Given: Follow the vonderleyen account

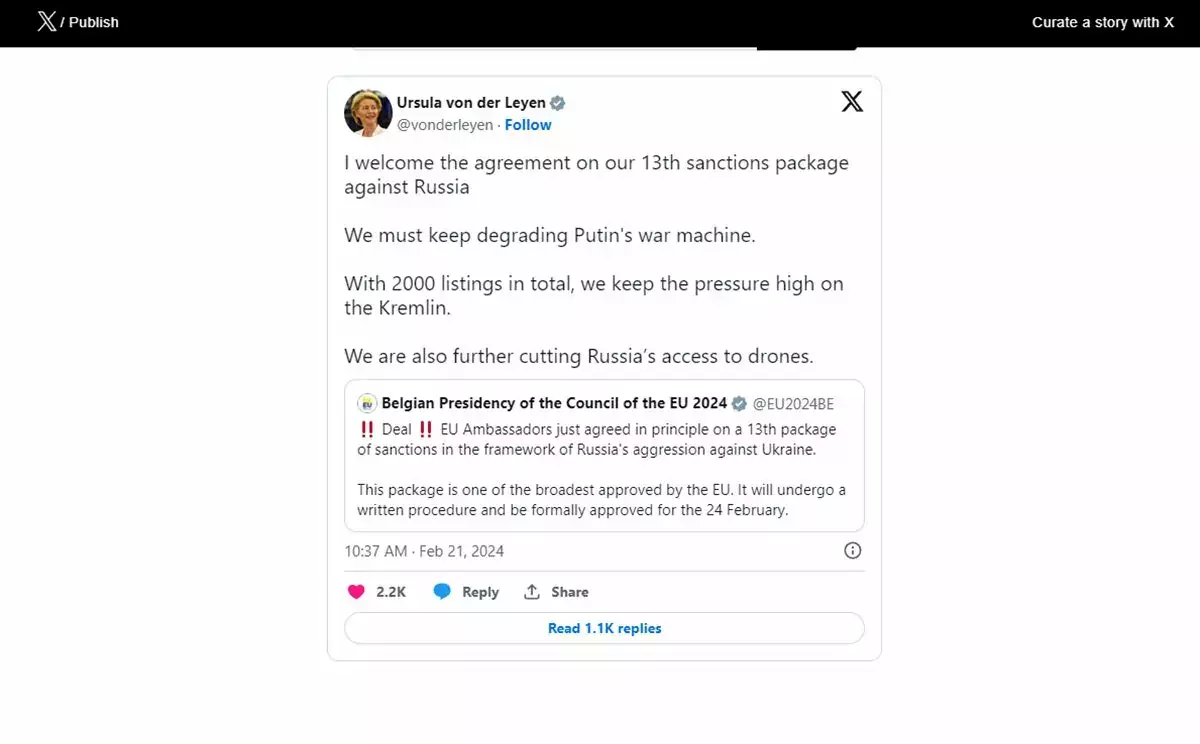Looking at the screenshot, I should [528, 125].
